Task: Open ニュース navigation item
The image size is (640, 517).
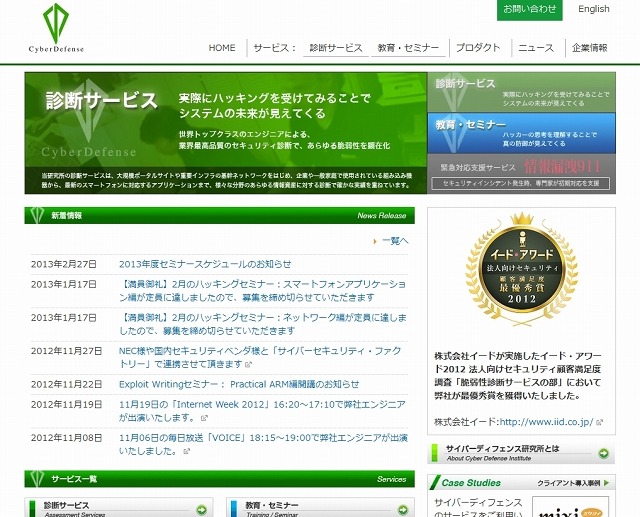Action: (x=536, y=48)
